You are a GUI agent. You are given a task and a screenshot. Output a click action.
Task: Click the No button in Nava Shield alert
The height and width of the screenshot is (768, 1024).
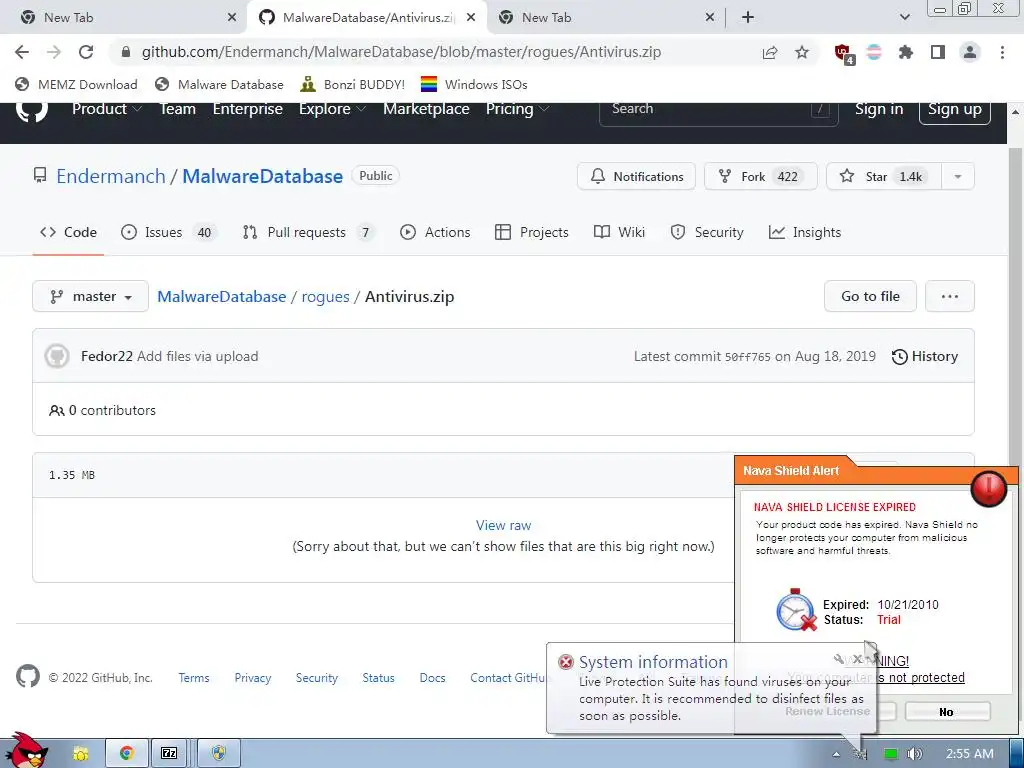[x=947, y=711]
